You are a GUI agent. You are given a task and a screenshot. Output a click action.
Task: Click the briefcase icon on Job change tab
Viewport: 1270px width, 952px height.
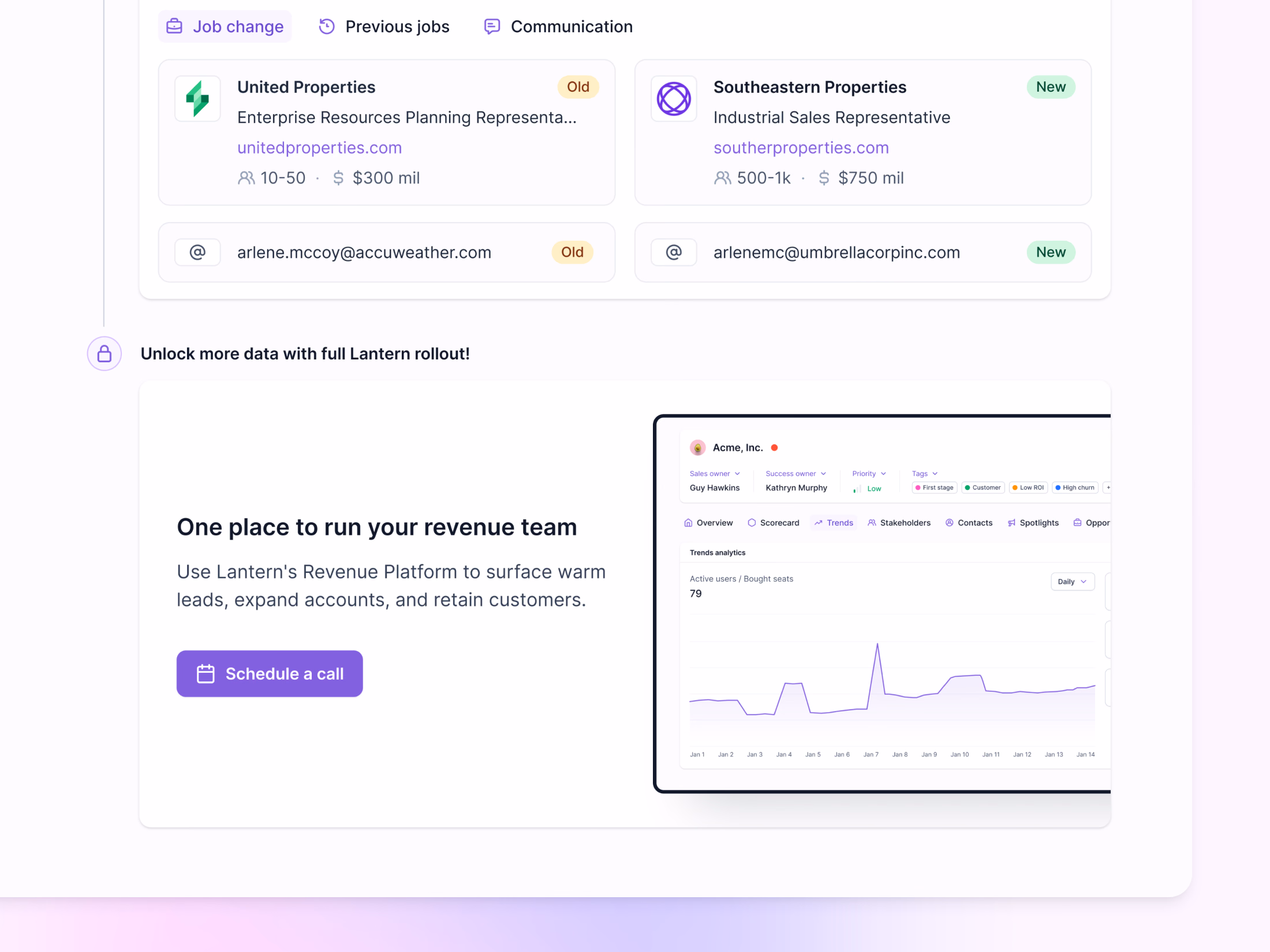174,27
